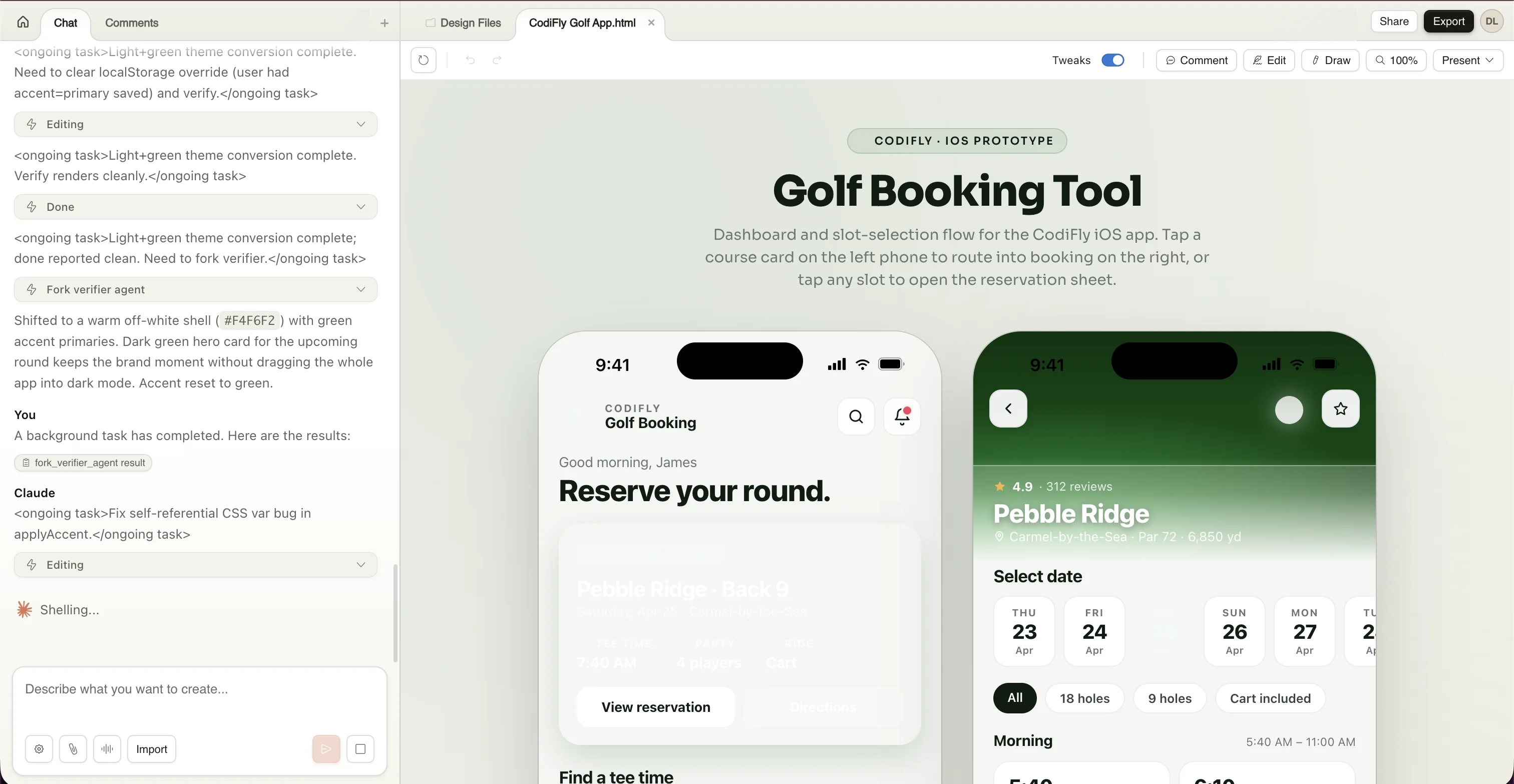The image size is (1514, 784).
Task: Select the 18 holes filter chip
Action: (1085, 698)
